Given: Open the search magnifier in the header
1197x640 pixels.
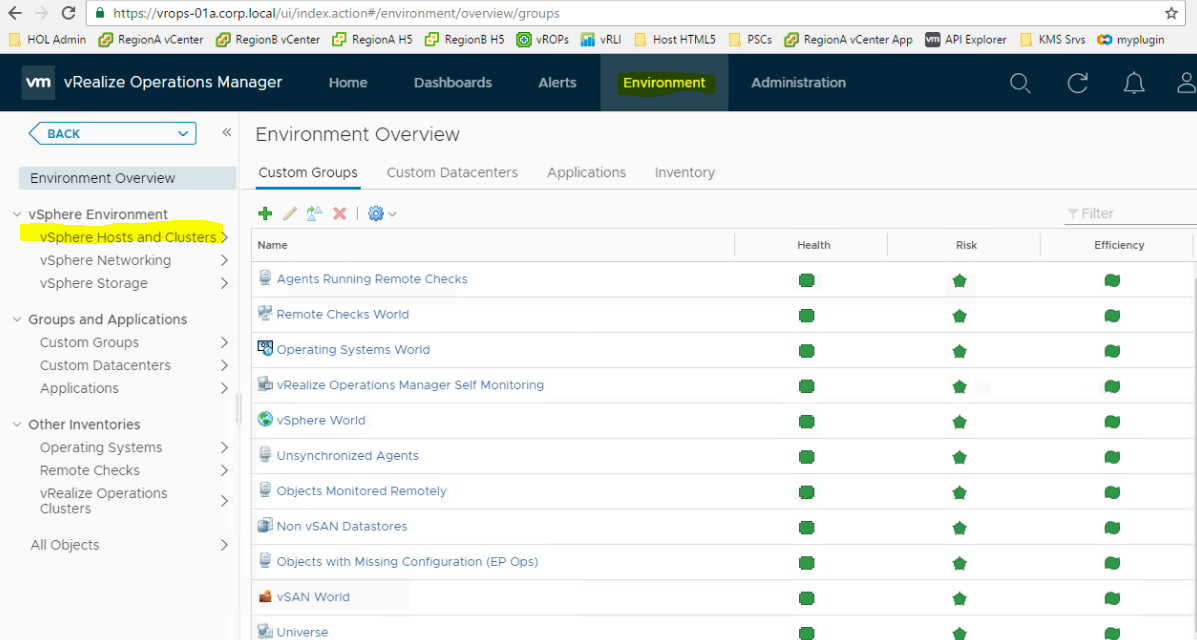Looking at the screenshot, I should [x=1021, y=82].
